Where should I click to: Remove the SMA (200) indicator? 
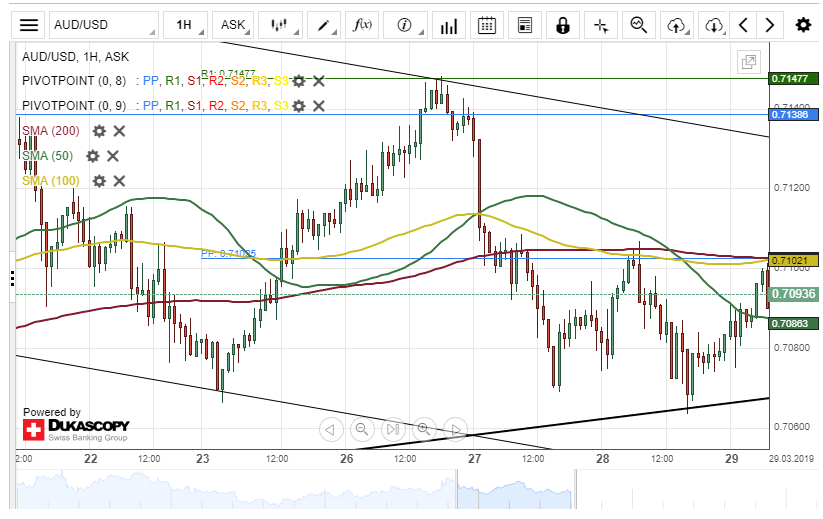(119, 131)
